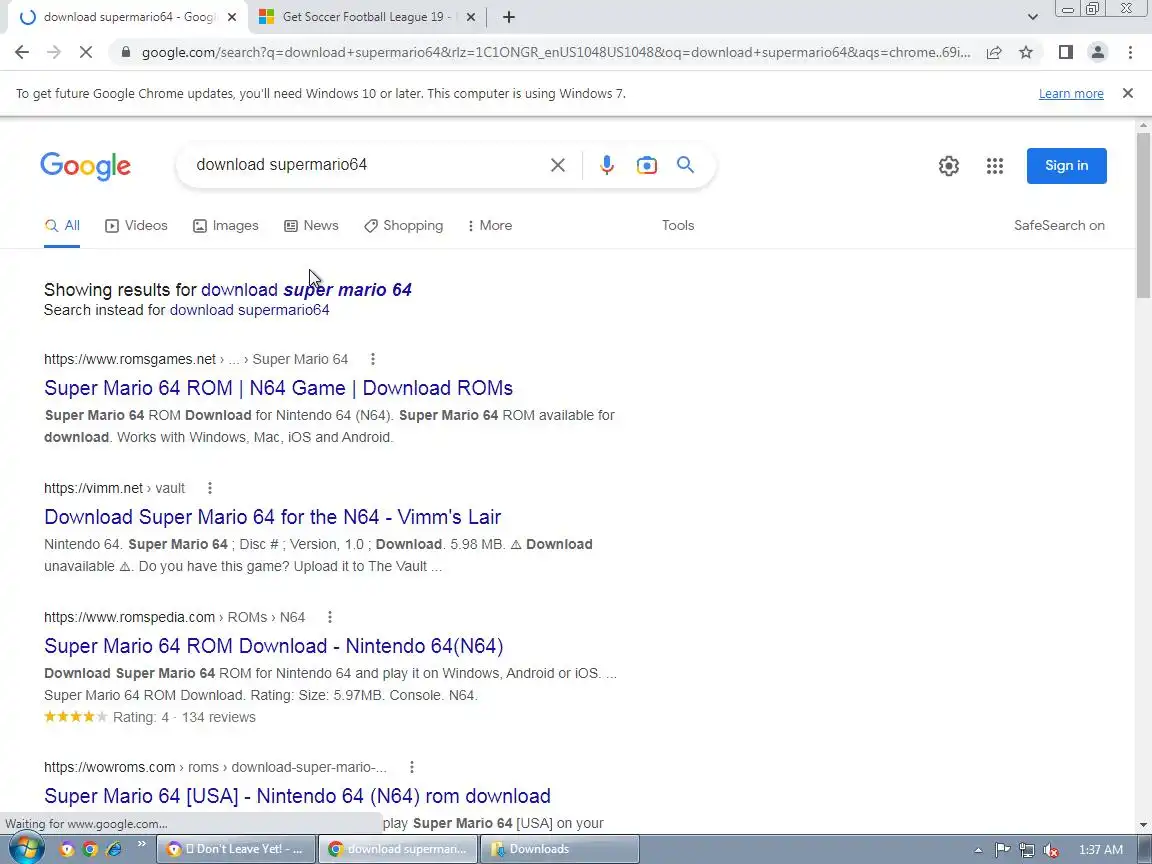Image resolution: width=1152 pixels, height=864 pixels.
Task: Click the magnifier search button
Action: (x=685, y=165)
